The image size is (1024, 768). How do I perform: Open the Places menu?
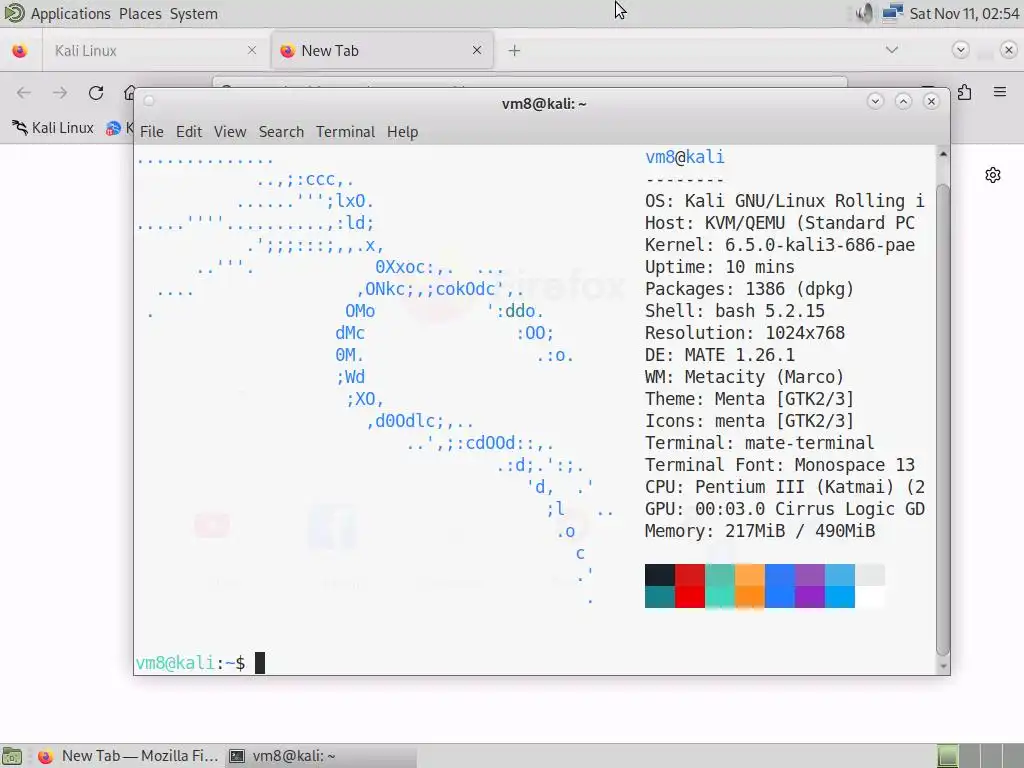140,13
